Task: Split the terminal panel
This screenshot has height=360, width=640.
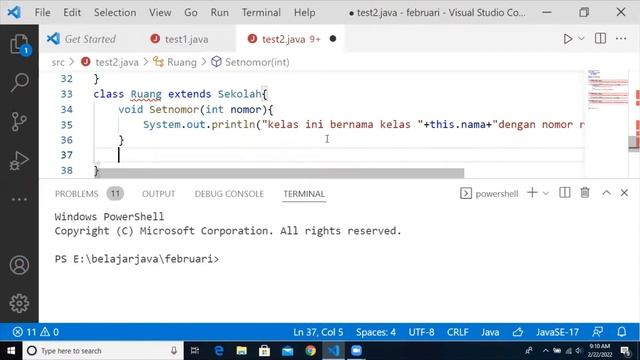Action: 564,193
